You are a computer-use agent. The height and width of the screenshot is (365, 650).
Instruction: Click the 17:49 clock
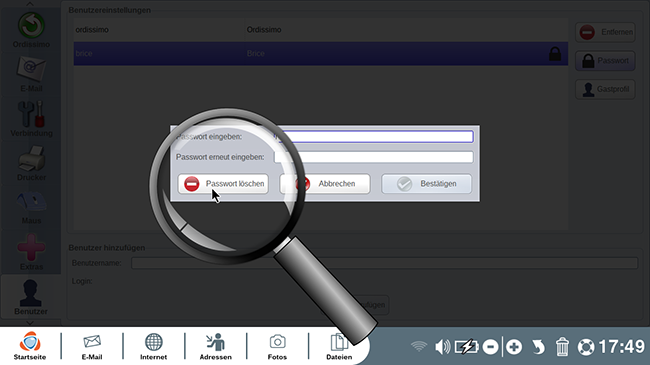[622, 347]
